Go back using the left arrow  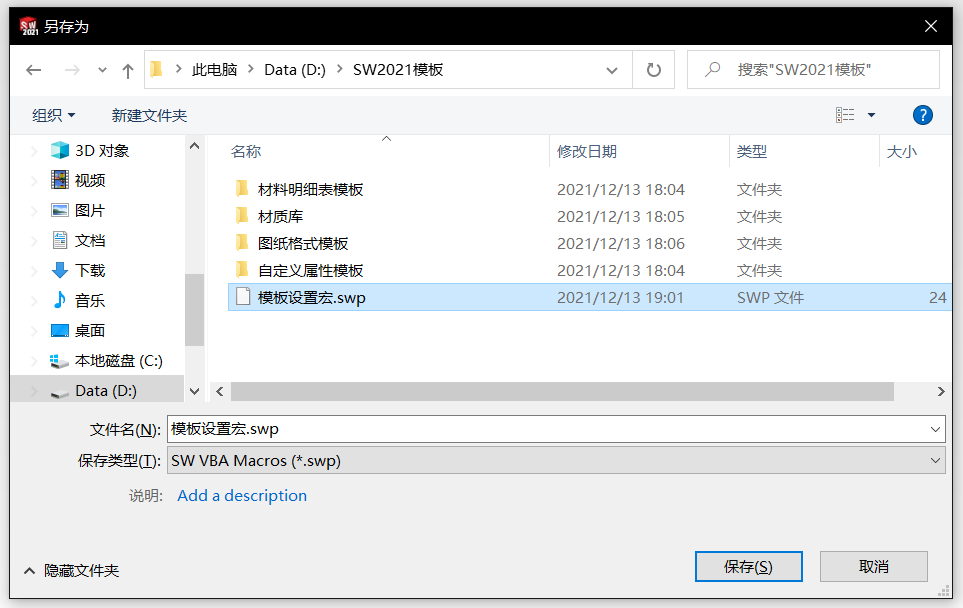click(x=34, y=70)
